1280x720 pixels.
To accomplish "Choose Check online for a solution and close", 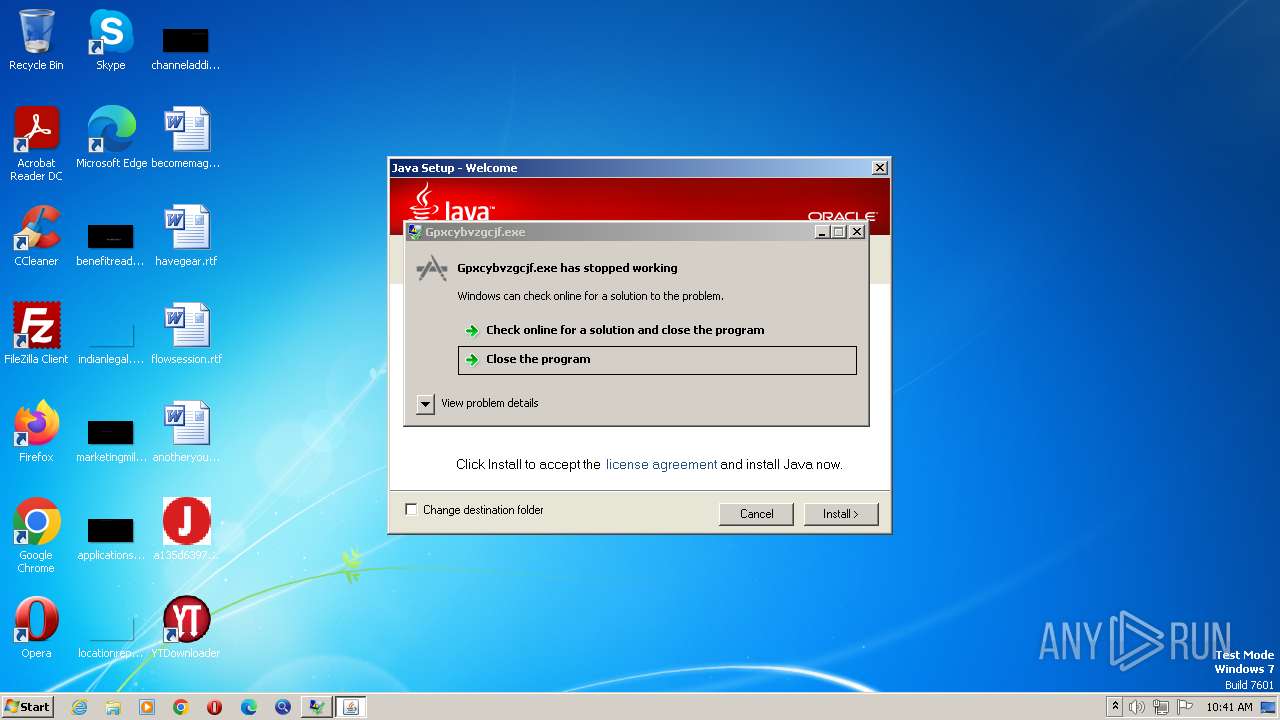I will point(657,330).
